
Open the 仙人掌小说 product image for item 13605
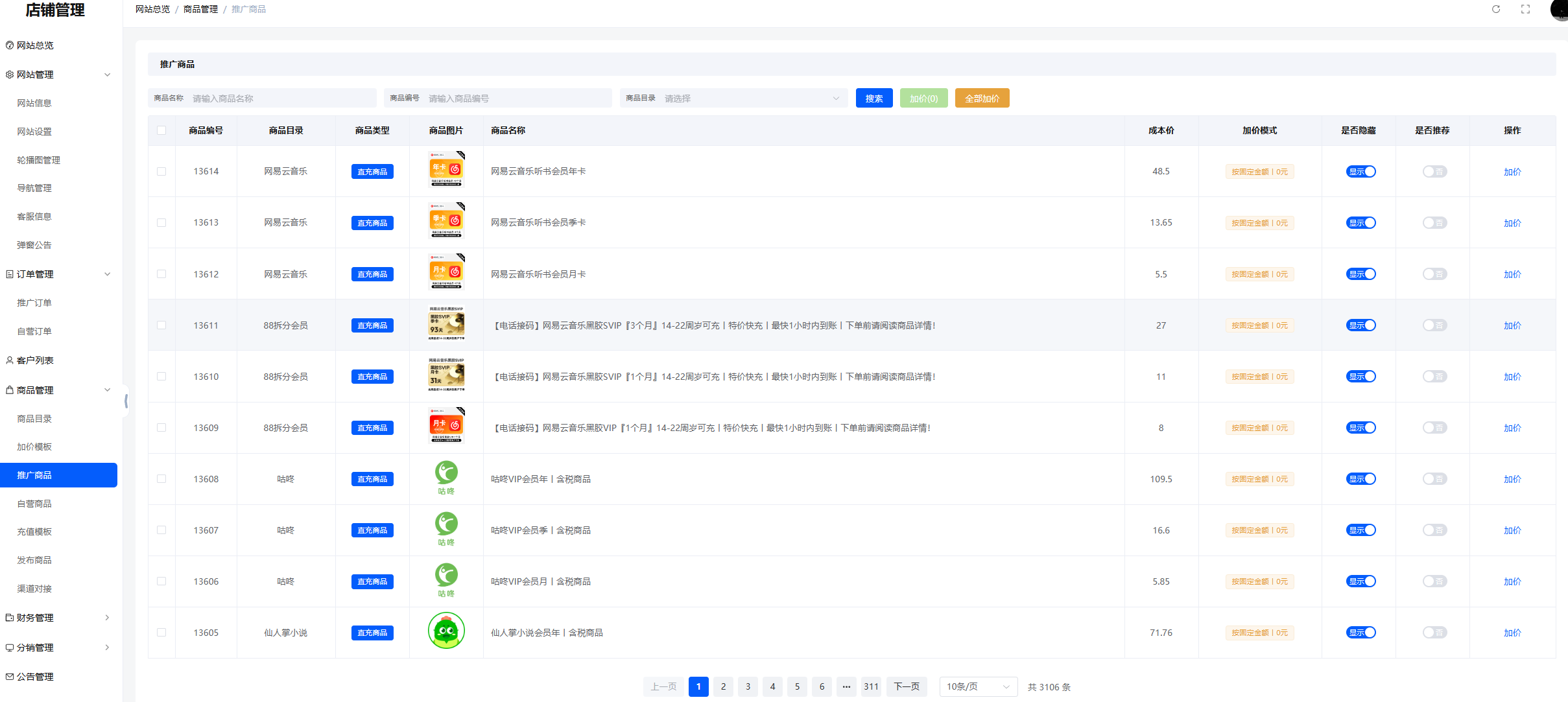pyautogui.click(x=446, y=631)
